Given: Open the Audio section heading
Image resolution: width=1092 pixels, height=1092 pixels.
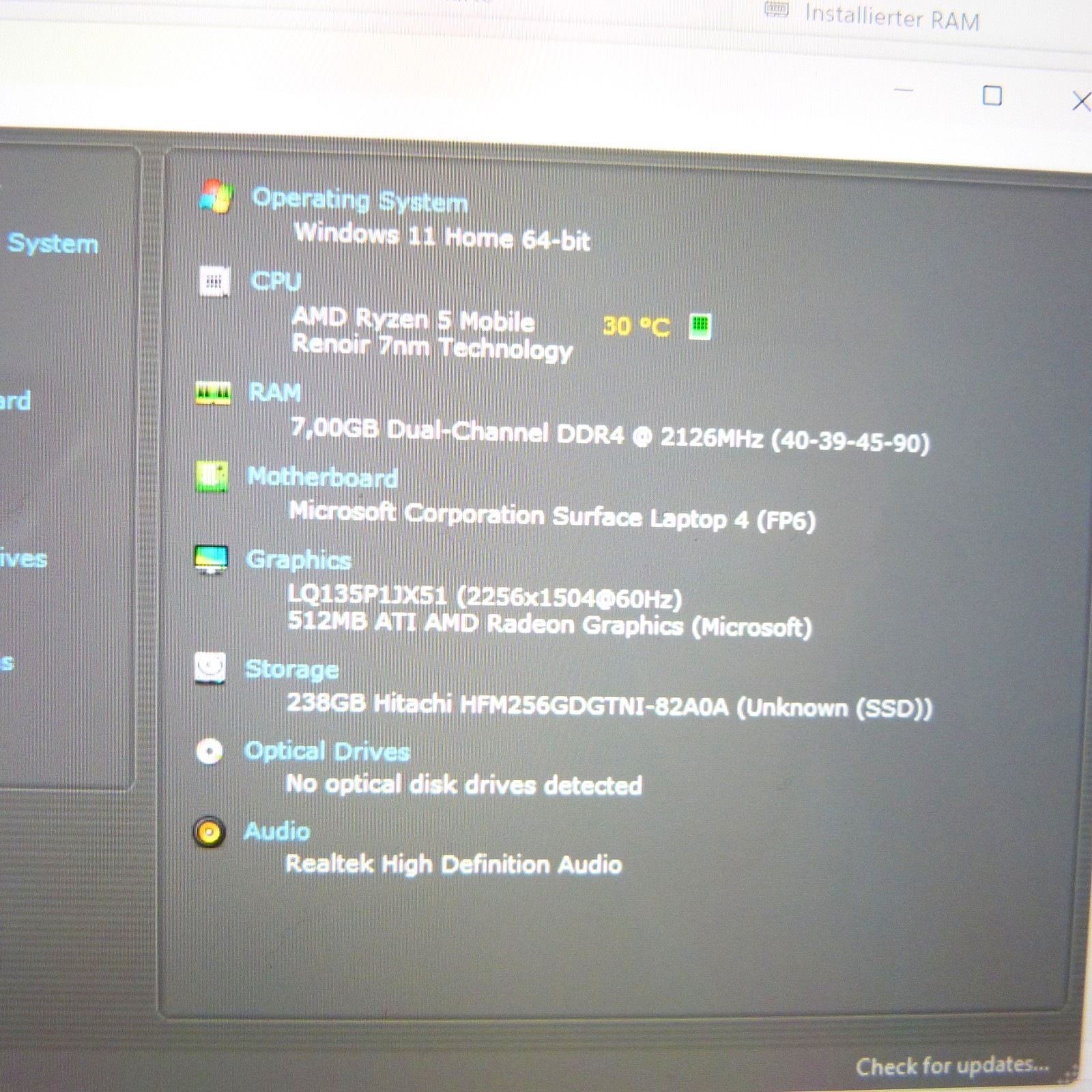Looking at the screenshot, I should point(277,831).
